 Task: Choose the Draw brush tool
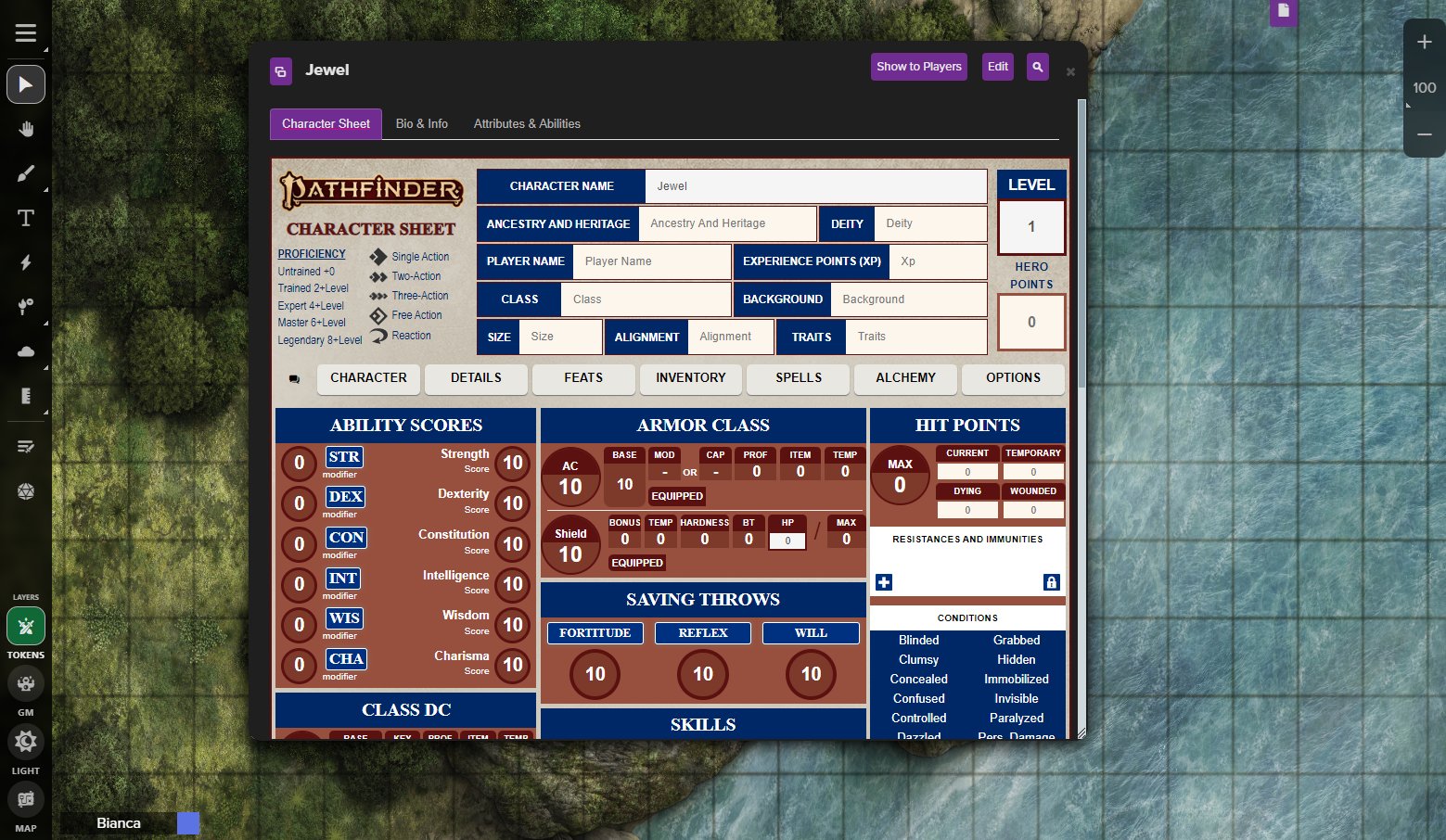coord(26,173)
